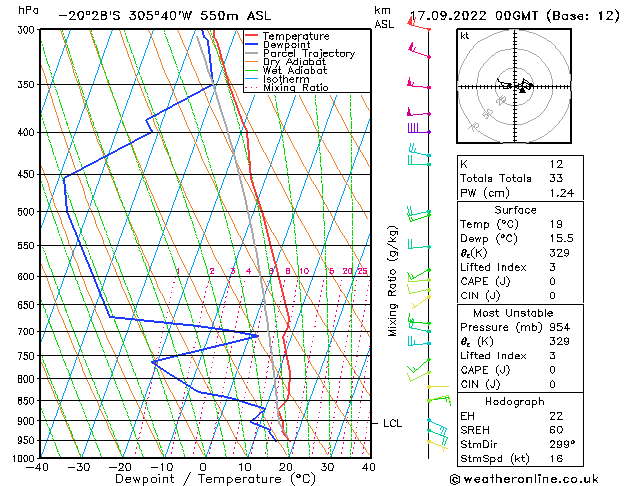Screen dimensions: 629x486
Task: Click the 0 temperature axis tick label
Action: pyautogui.click(x=203, y=467)
